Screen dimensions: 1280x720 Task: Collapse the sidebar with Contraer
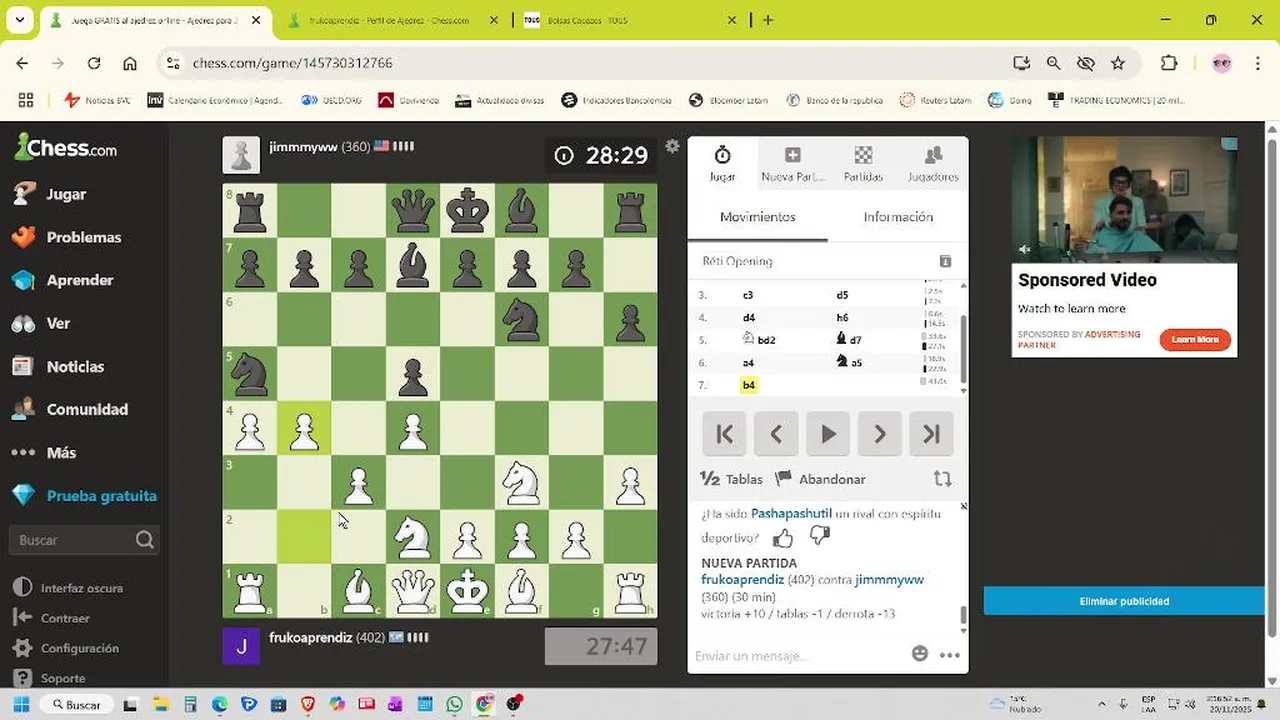pyautogui.click(x=52, y=618)
